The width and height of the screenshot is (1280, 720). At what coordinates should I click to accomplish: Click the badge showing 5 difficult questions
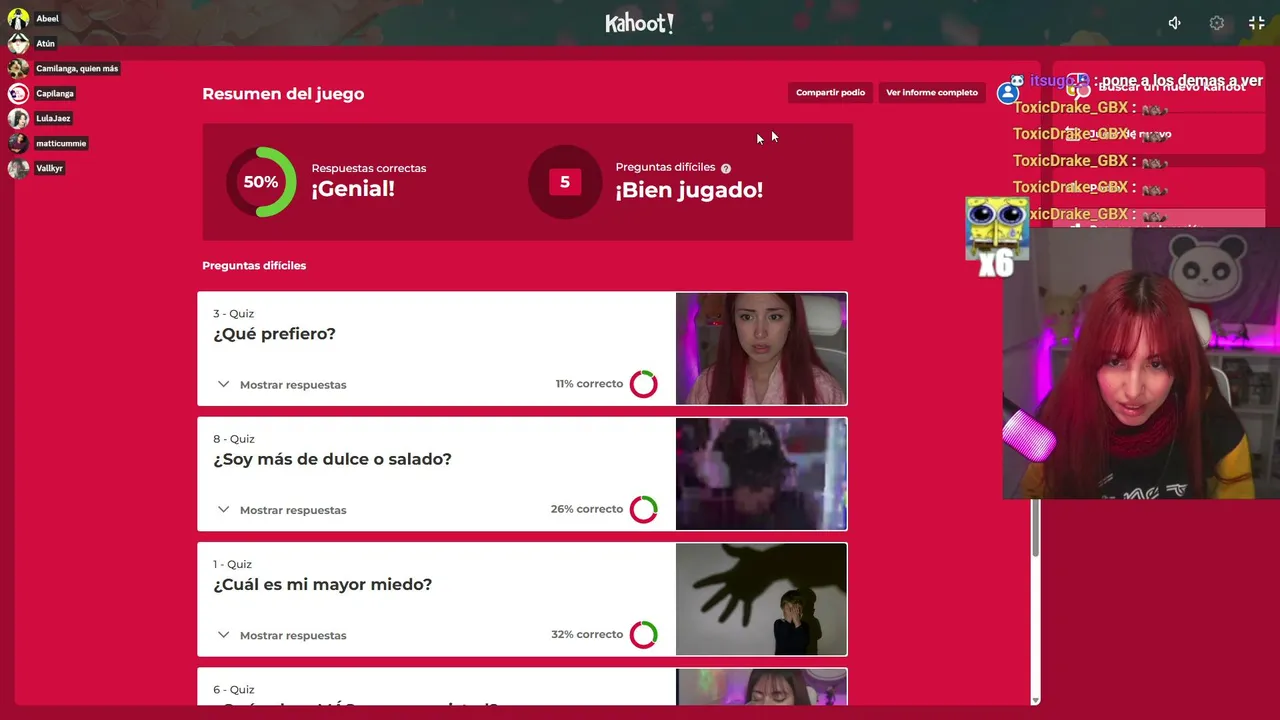tap(565, 182)
